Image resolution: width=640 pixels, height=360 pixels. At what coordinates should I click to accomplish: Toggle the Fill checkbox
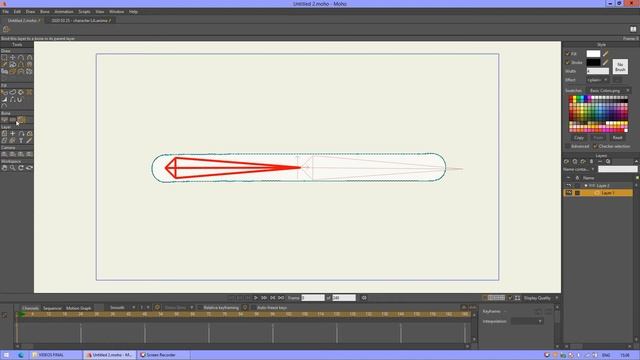[567, 54]
